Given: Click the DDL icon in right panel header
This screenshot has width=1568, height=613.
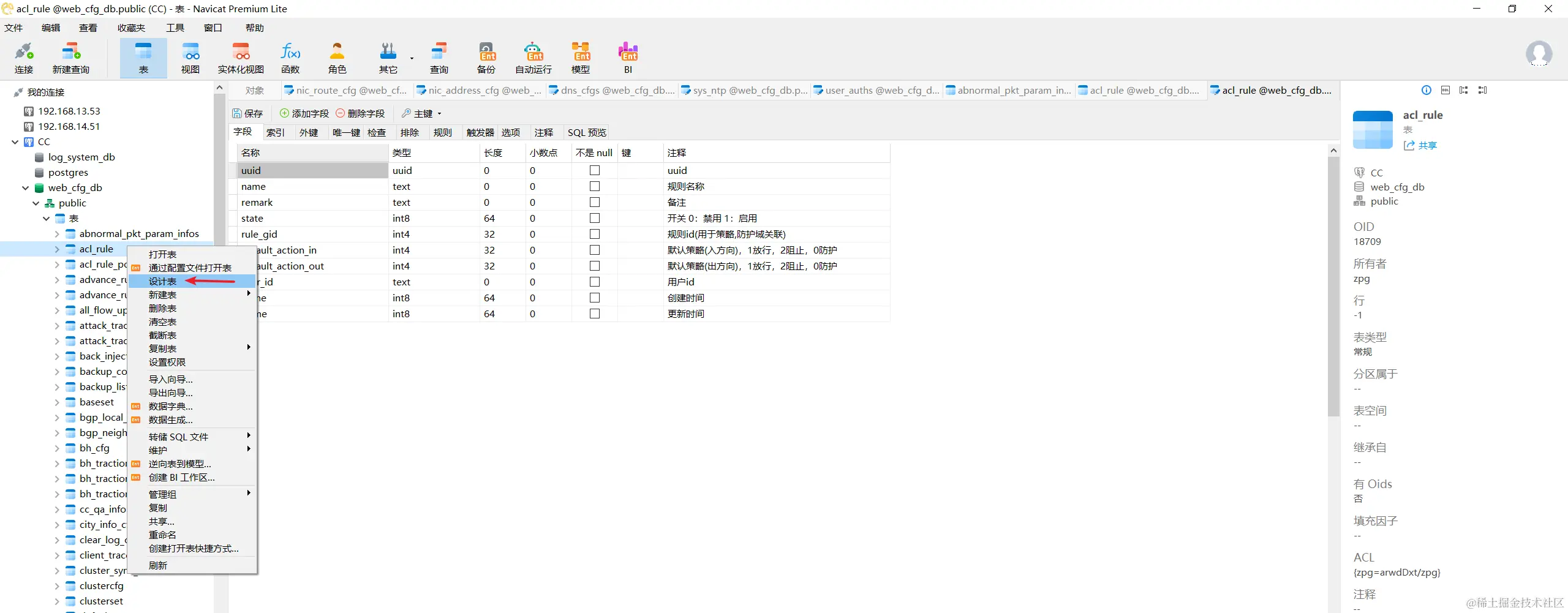Looking at the screenshot, I should pyautogui.click(x=1445, y=90).
